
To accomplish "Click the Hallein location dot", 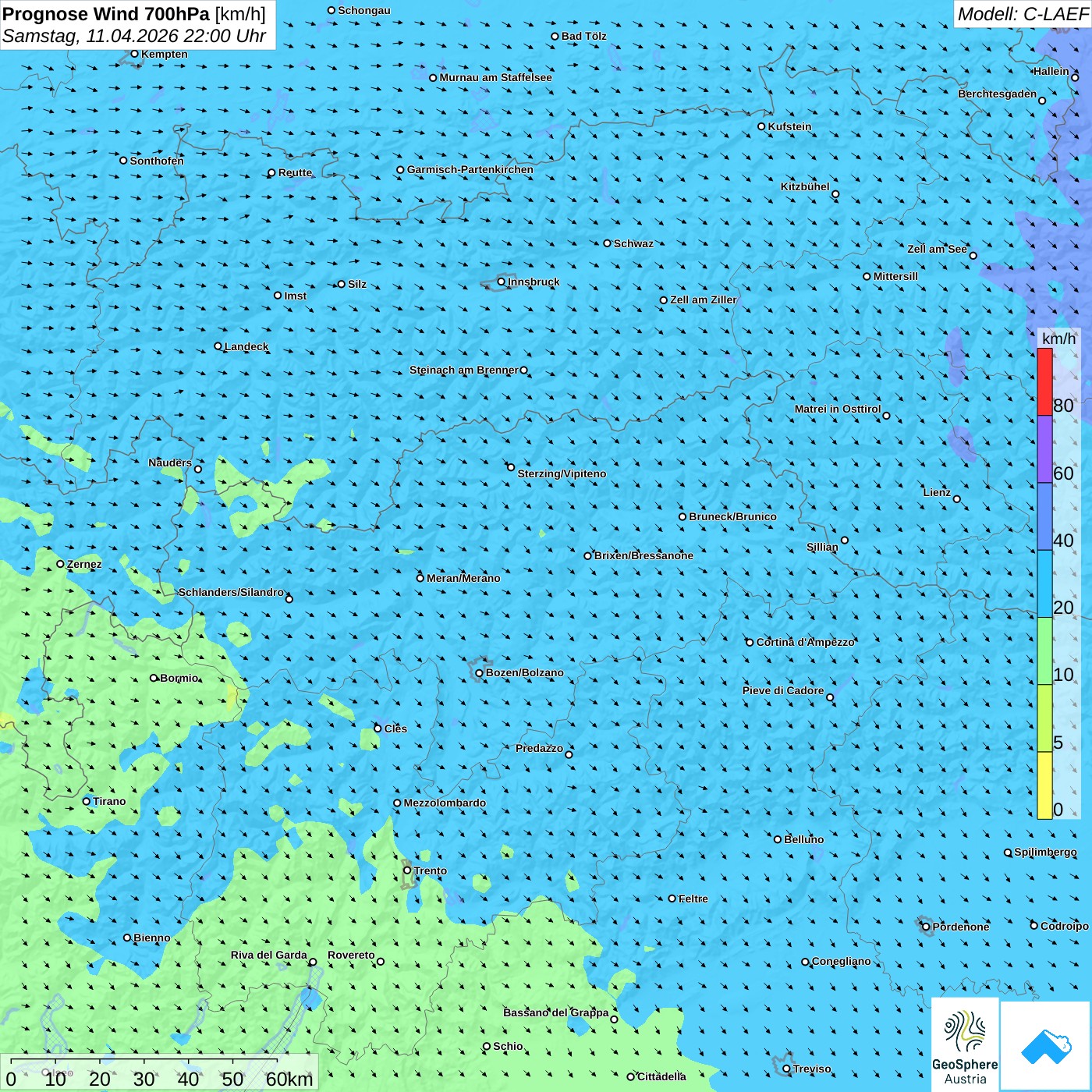I will coord(1075,77).
